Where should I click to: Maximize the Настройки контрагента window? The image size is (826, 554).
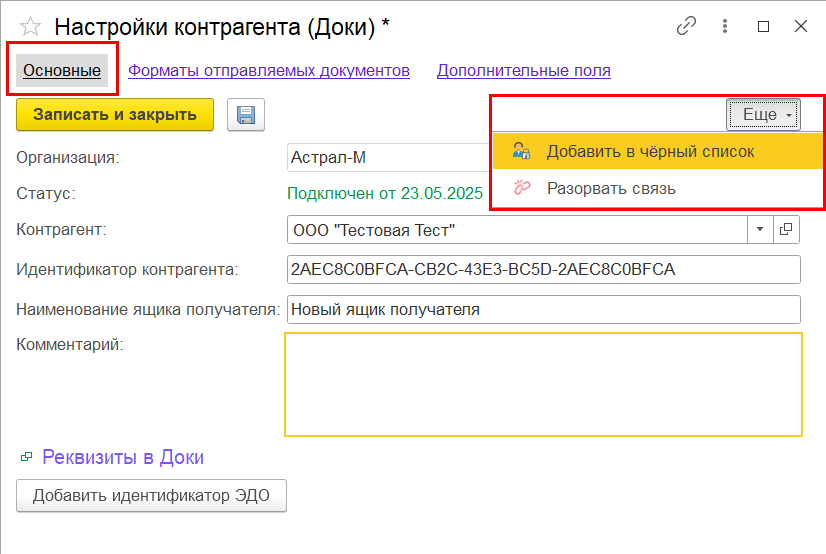pos(763,26)
